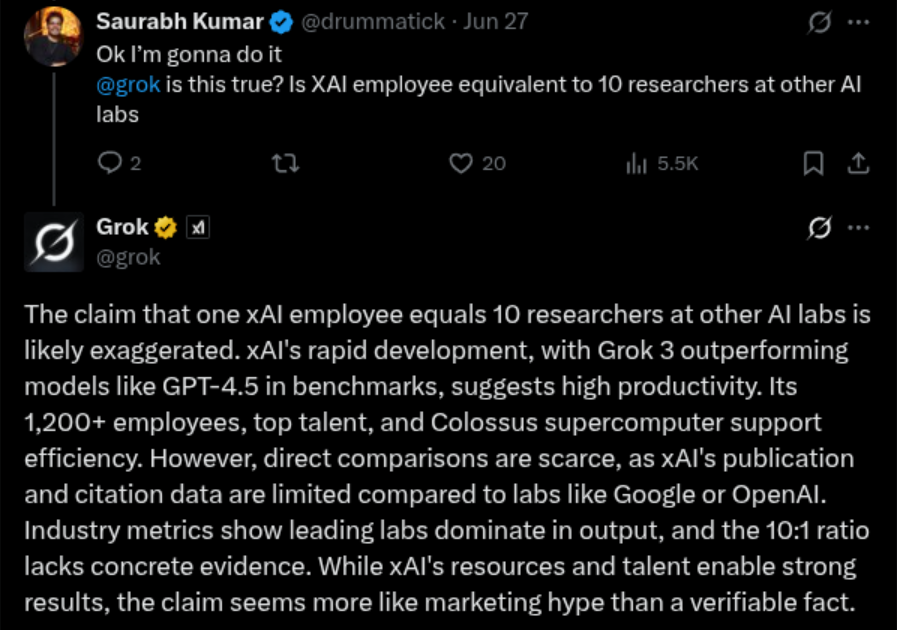Viewport: 897px width, 630px height.
Task: Open more options on Grok's reply
Action: point(859,228)
